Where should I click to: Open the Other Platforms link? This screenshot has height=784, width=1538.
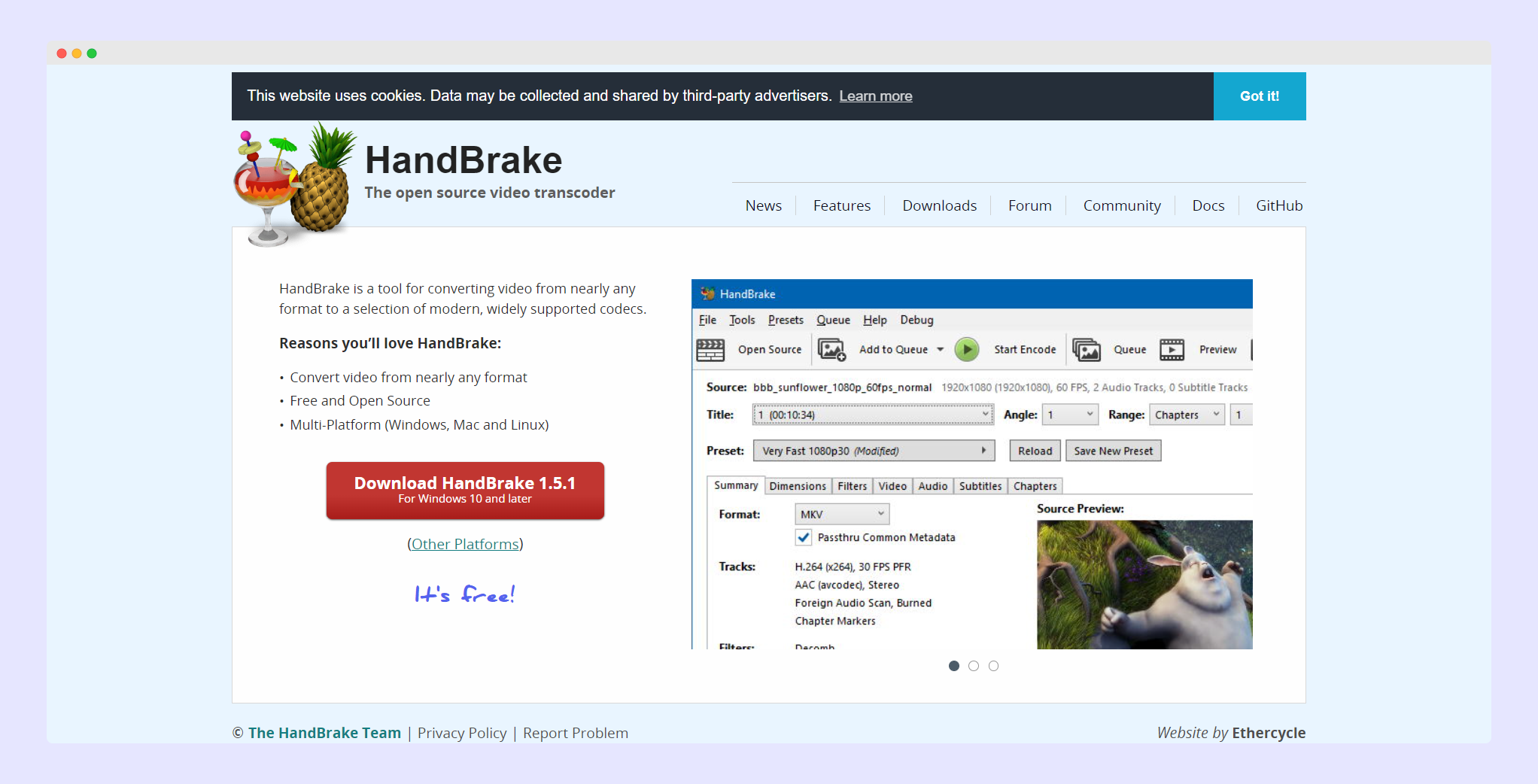465,543
